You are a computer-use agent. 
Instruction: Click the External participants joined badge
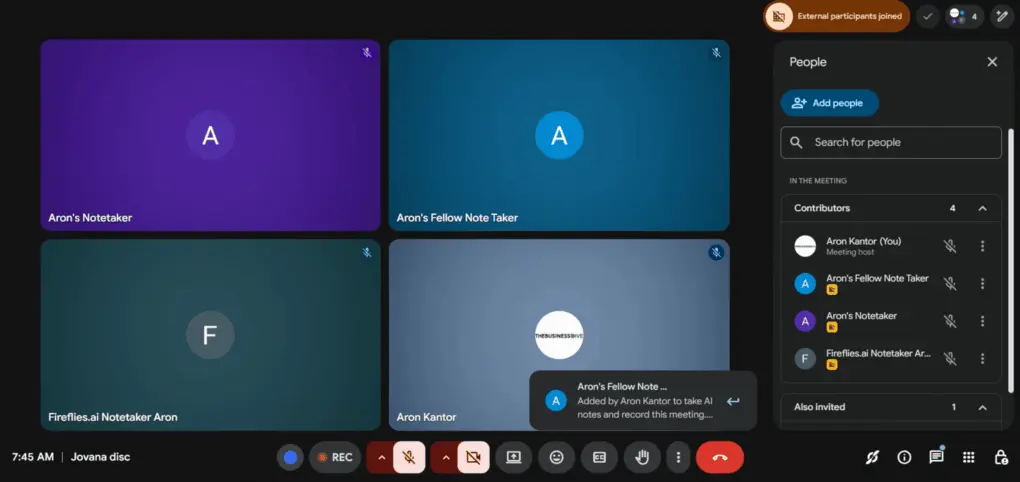(x=837, y=16)
